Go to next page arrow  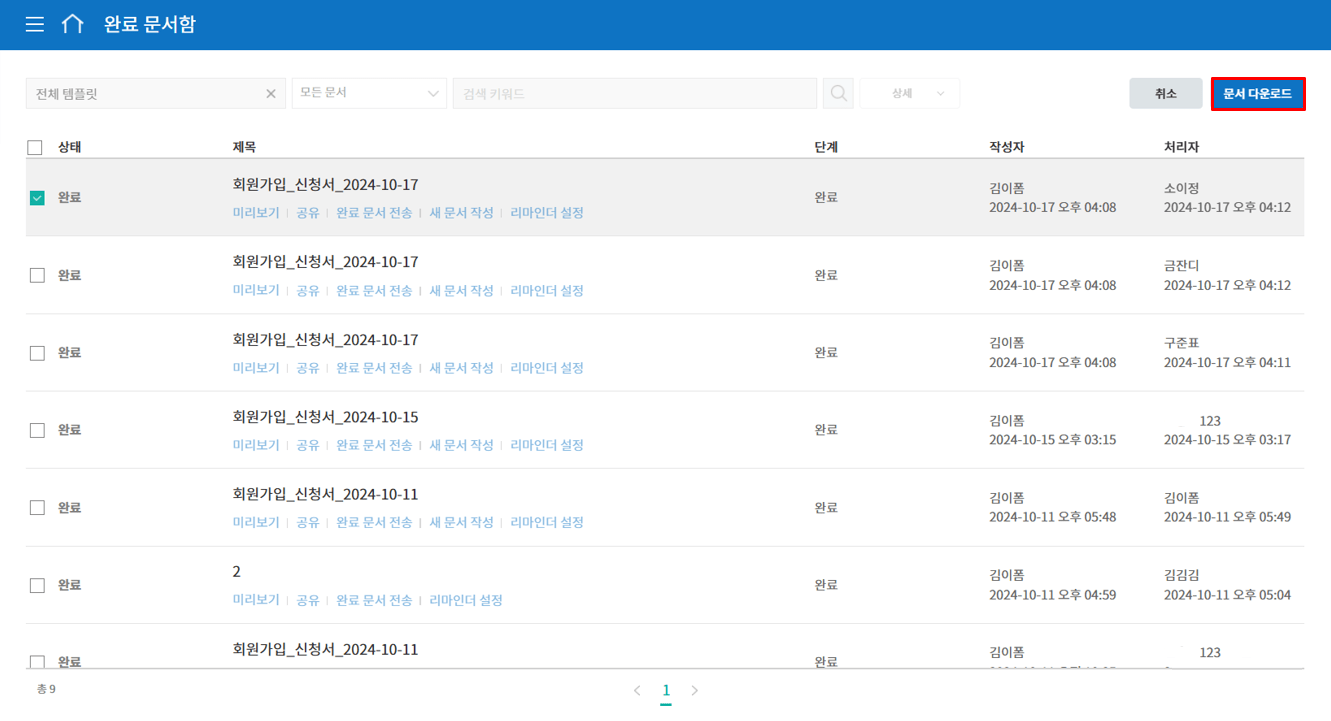pyautogui.click(x=695, y=690)
